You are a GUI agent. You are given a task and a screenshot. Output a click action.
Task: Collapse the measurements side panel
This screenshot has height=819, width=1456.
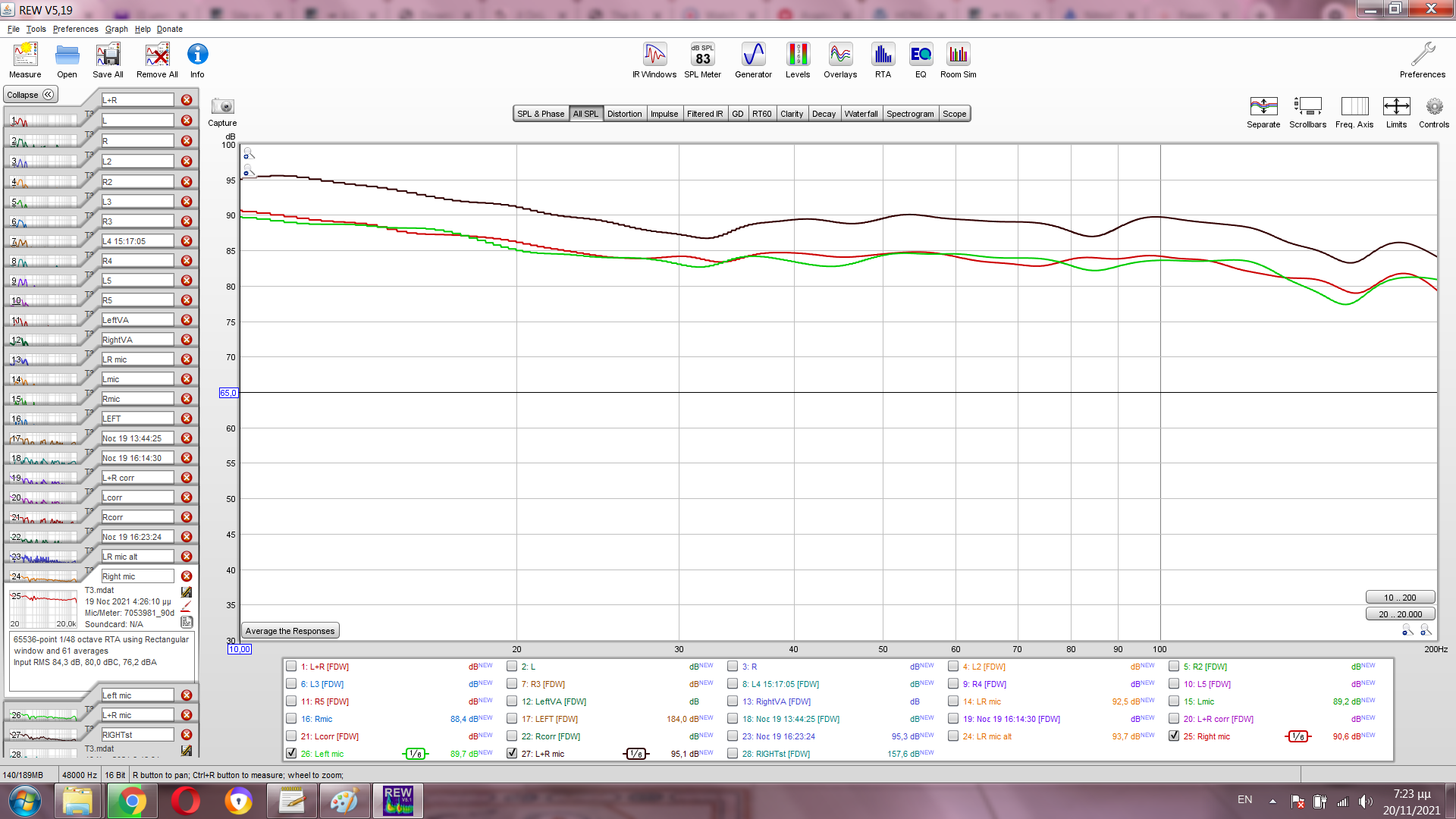[30, 95]
